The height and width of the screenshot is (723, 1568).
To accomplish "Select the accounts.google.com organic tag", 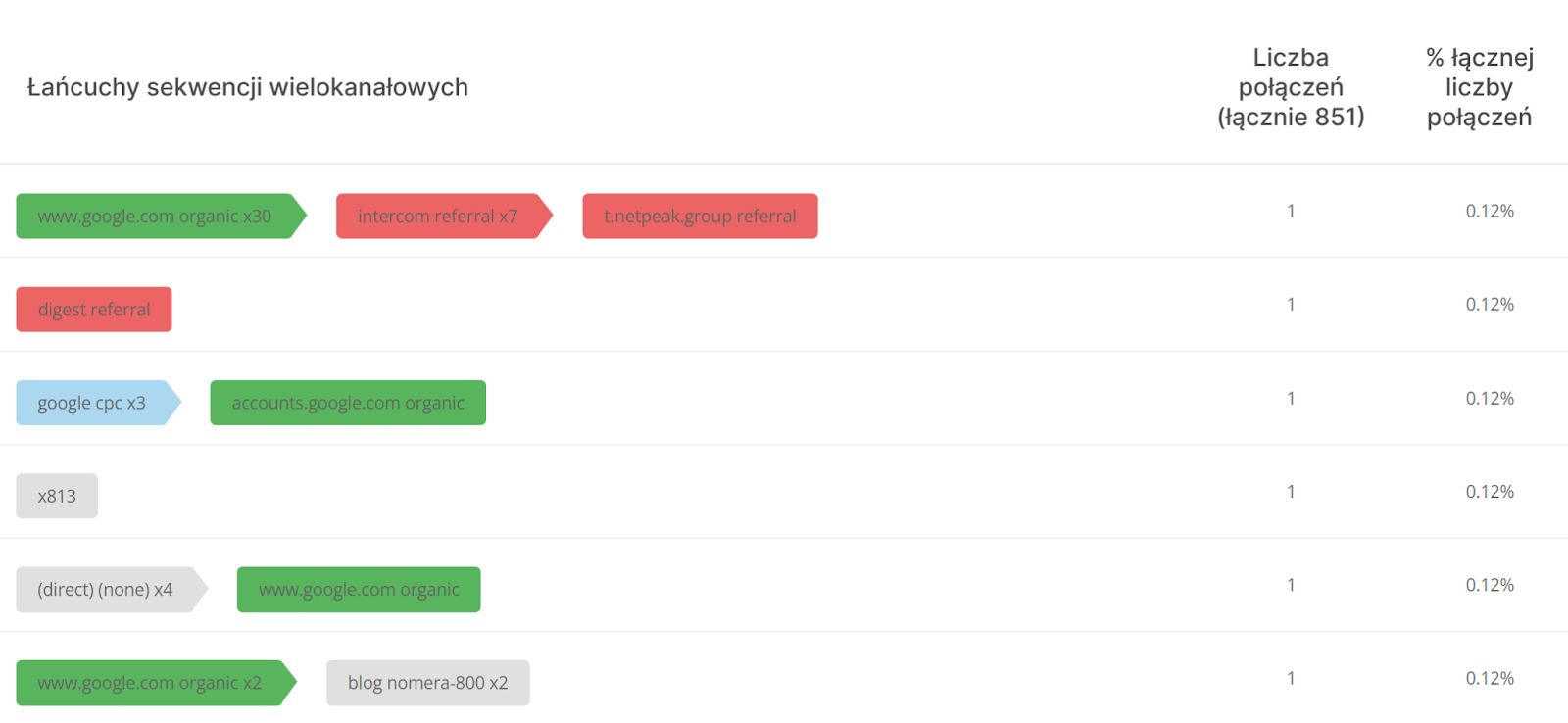I will point(348,403).
